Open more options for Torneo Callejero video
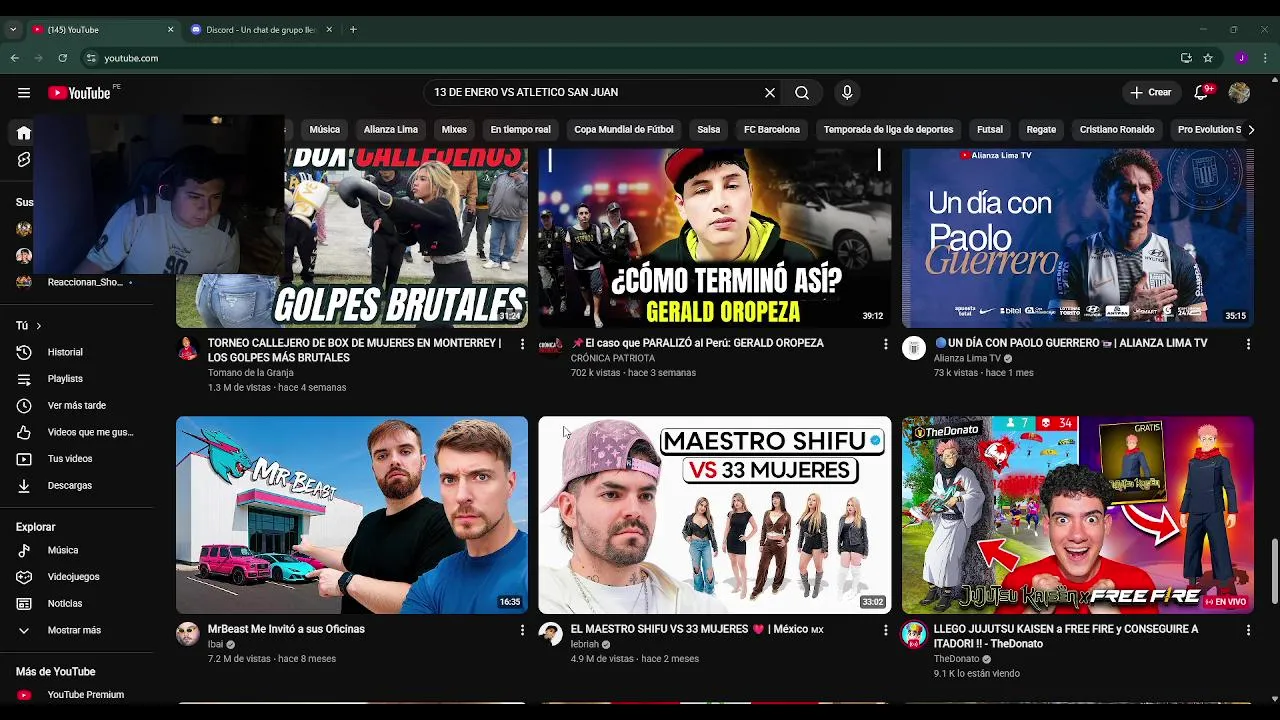This screenshot has height=720, width=1280. click(522, 344)
